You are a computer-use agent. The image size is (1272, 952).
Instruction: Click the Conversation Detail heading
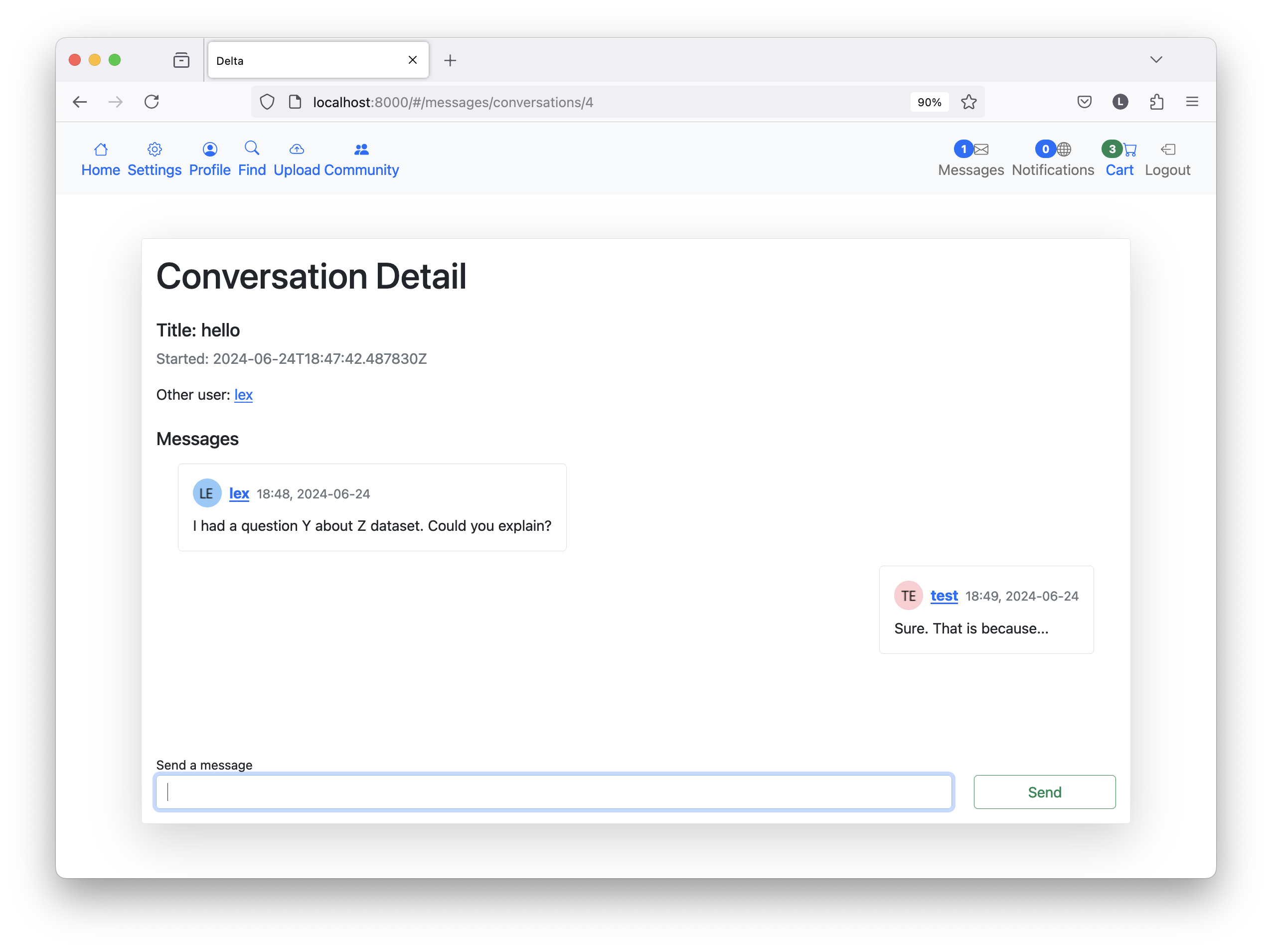coord(311,276)
